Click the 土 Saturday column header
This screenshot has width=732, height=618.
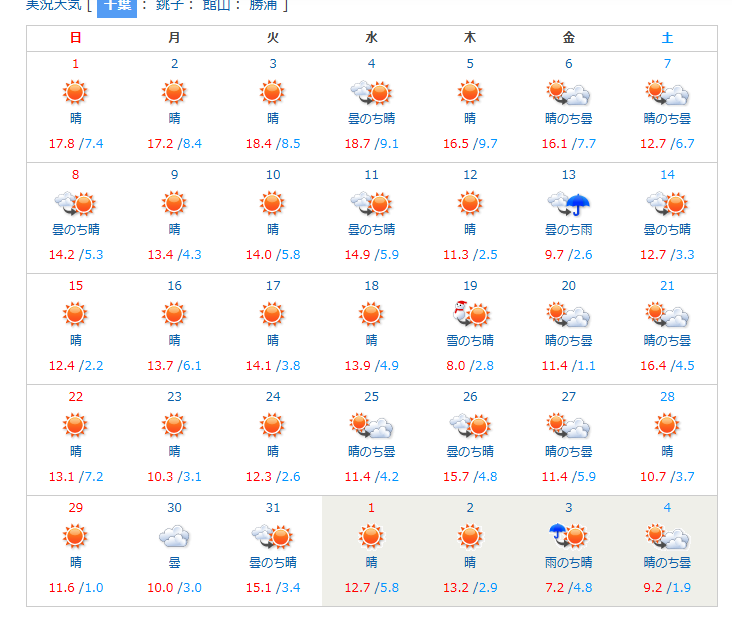(667, 38)
